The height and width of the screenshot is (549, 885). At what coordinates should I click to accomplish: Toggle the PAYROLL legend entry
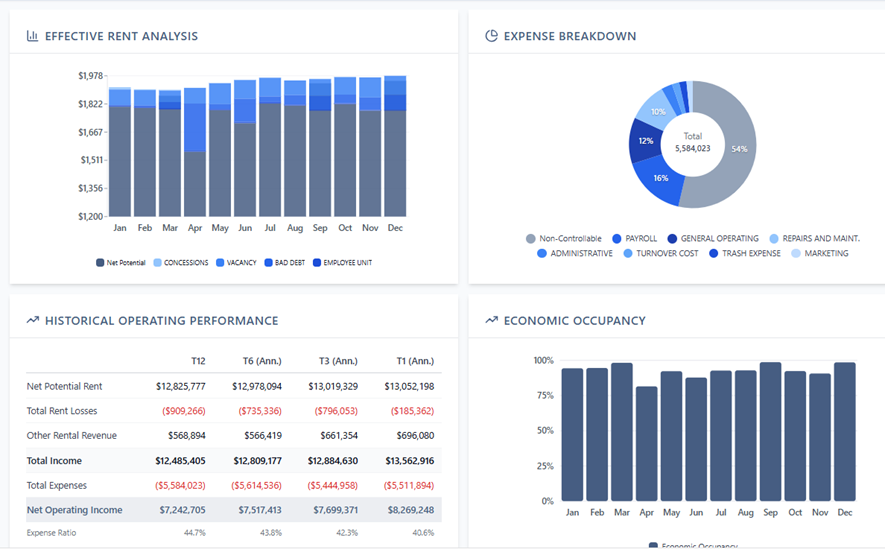(x=634, y=239)
